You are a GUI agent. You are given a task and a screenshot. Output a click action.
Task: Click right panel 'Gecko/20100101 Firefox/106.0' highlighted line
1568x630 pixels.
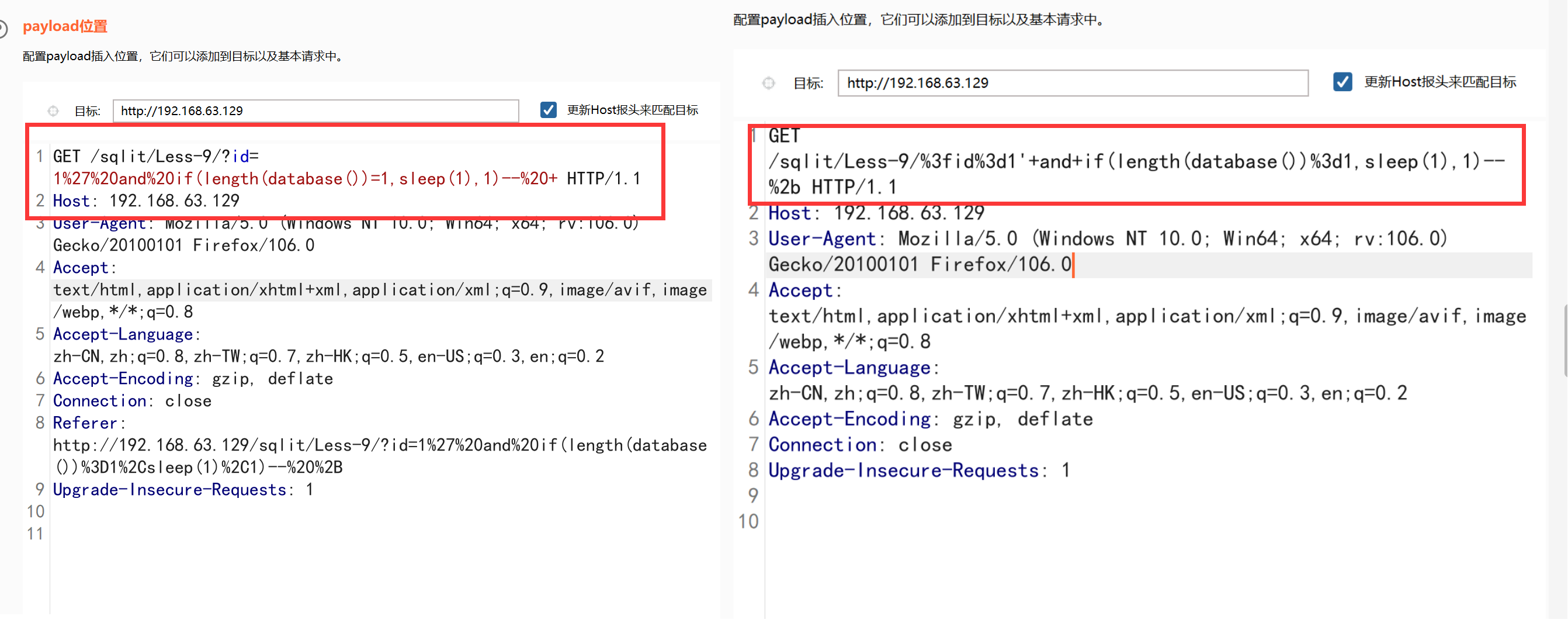tap(920, 265)
